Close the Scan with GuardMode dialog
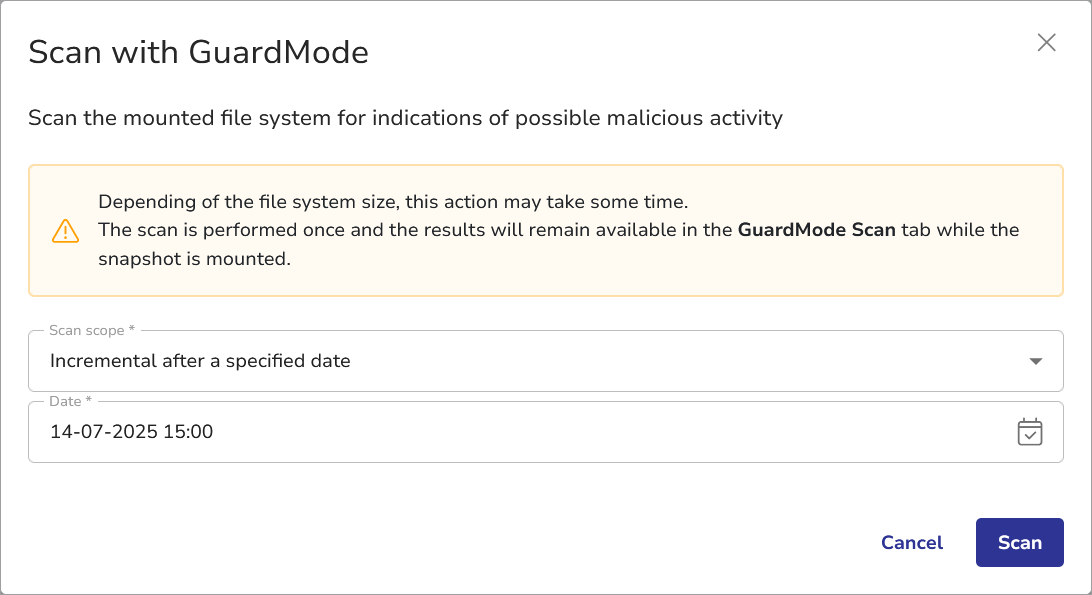This screenshot has height=595, width=1092. click(x=1046, y=42)
